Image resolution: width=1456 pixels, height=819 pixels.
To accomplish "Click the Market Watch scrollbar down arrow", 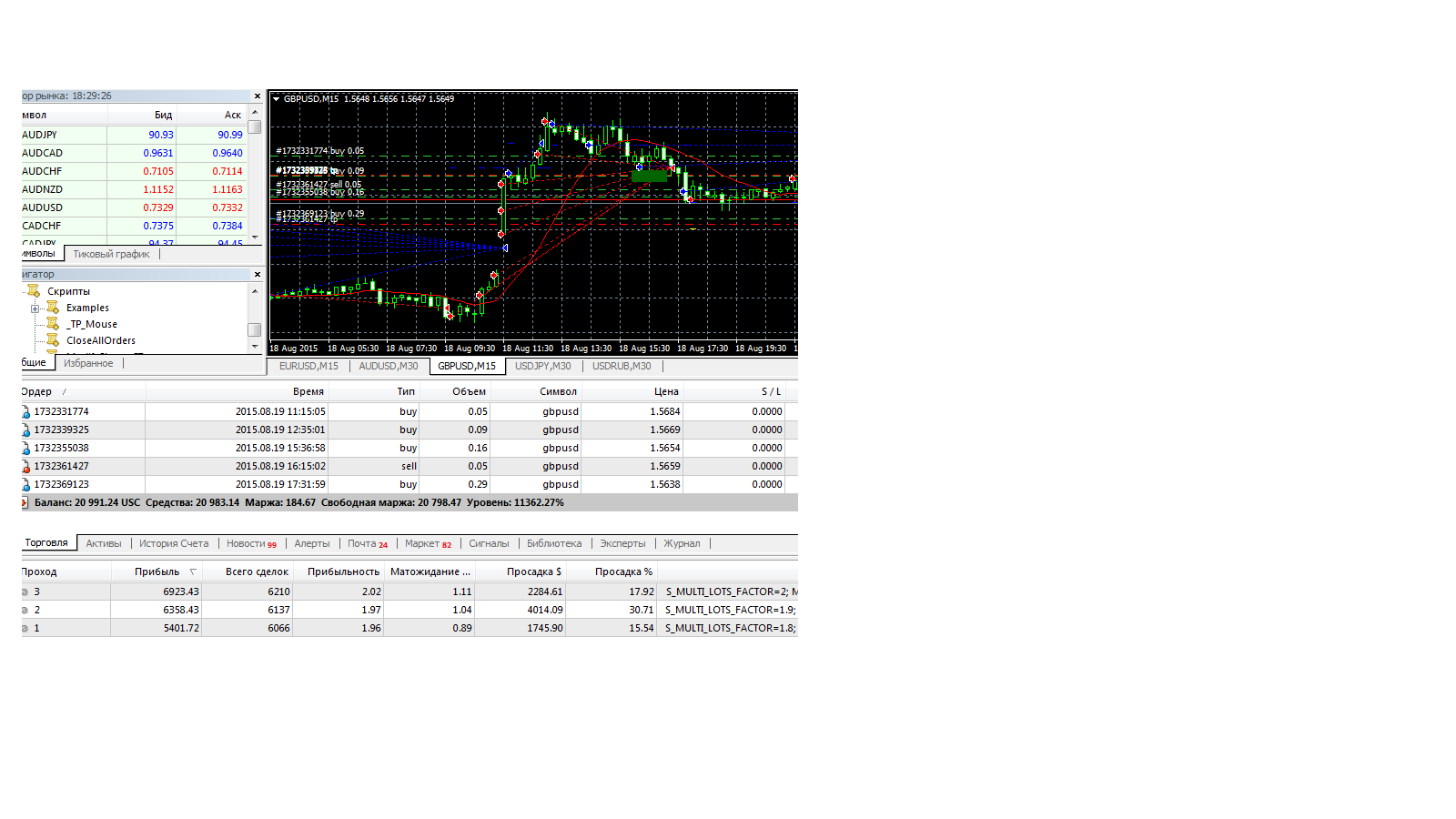I will point(255,237).
